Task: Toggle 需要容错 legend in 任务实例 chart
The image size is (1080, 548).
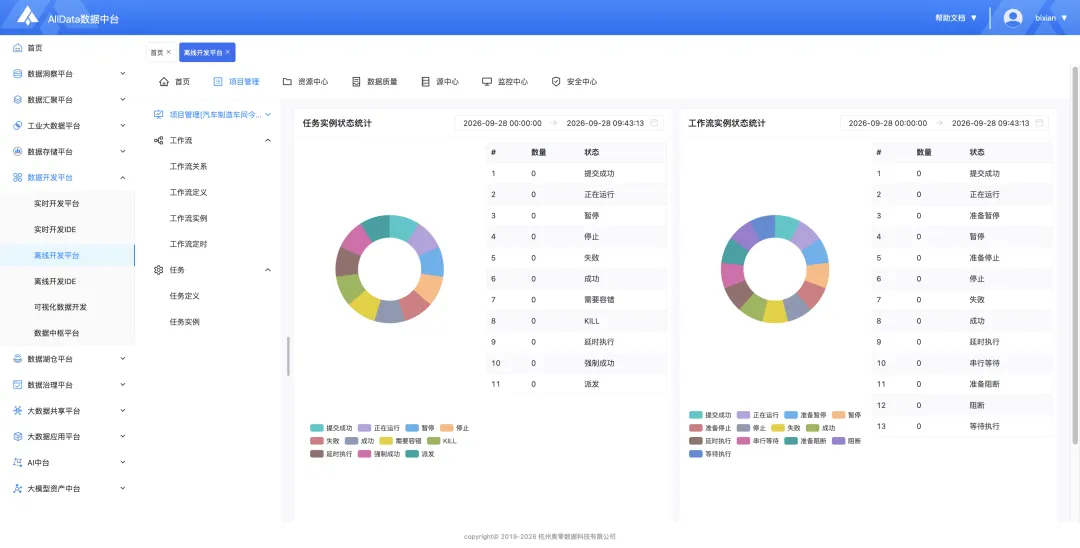Action: click(400, 441)
